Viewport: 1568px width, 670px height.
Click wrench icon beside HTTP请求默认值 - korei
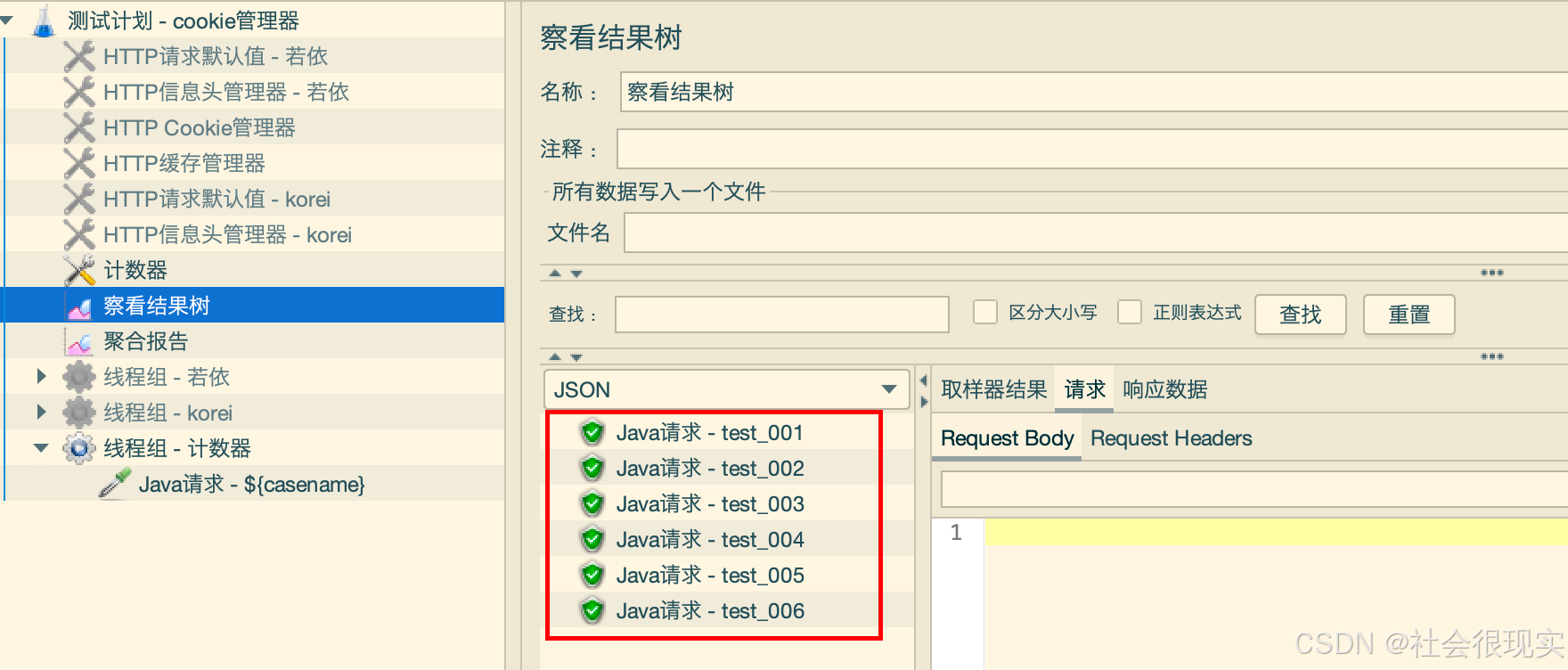pyautogui.click(x=79, y=199)
